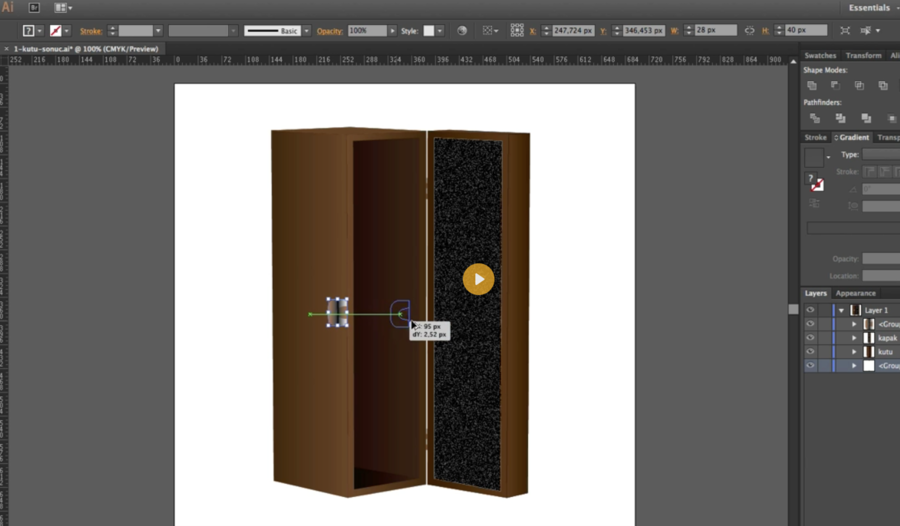Switch to the Layers panel tab
Screen dimensions: 900x526
tap(815, 293)
